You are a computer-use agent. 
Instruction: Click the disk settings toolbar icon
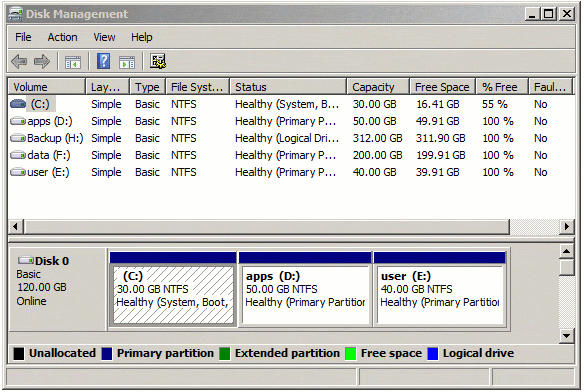pyautogui.click(x=158, y=61)
